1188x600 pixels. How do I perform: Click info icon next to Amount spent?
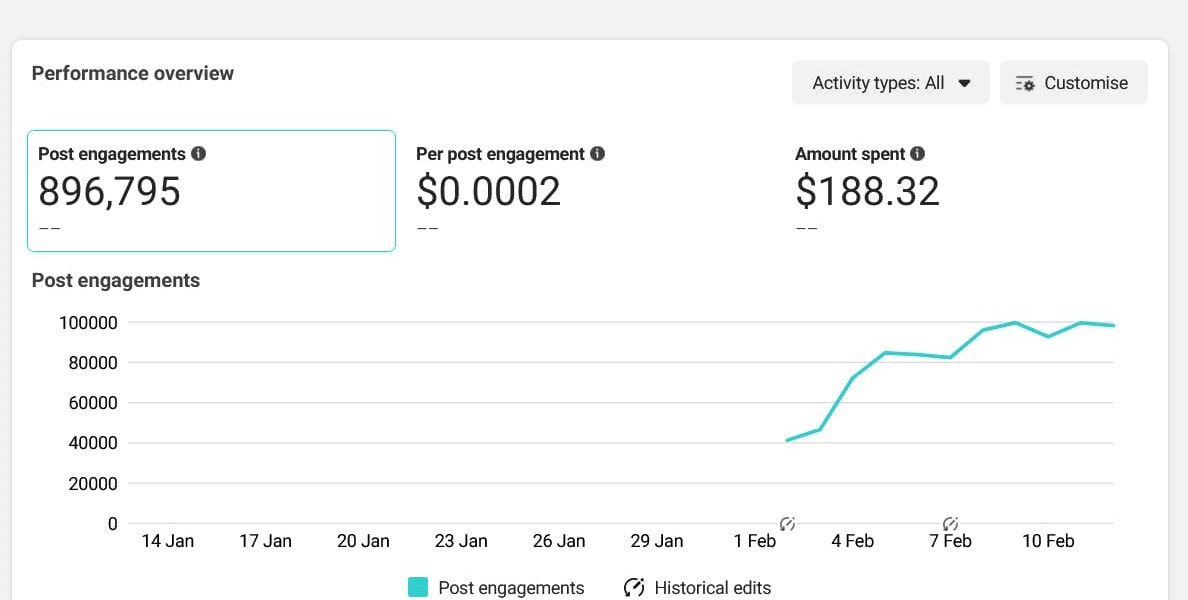(x=917, y=154)
